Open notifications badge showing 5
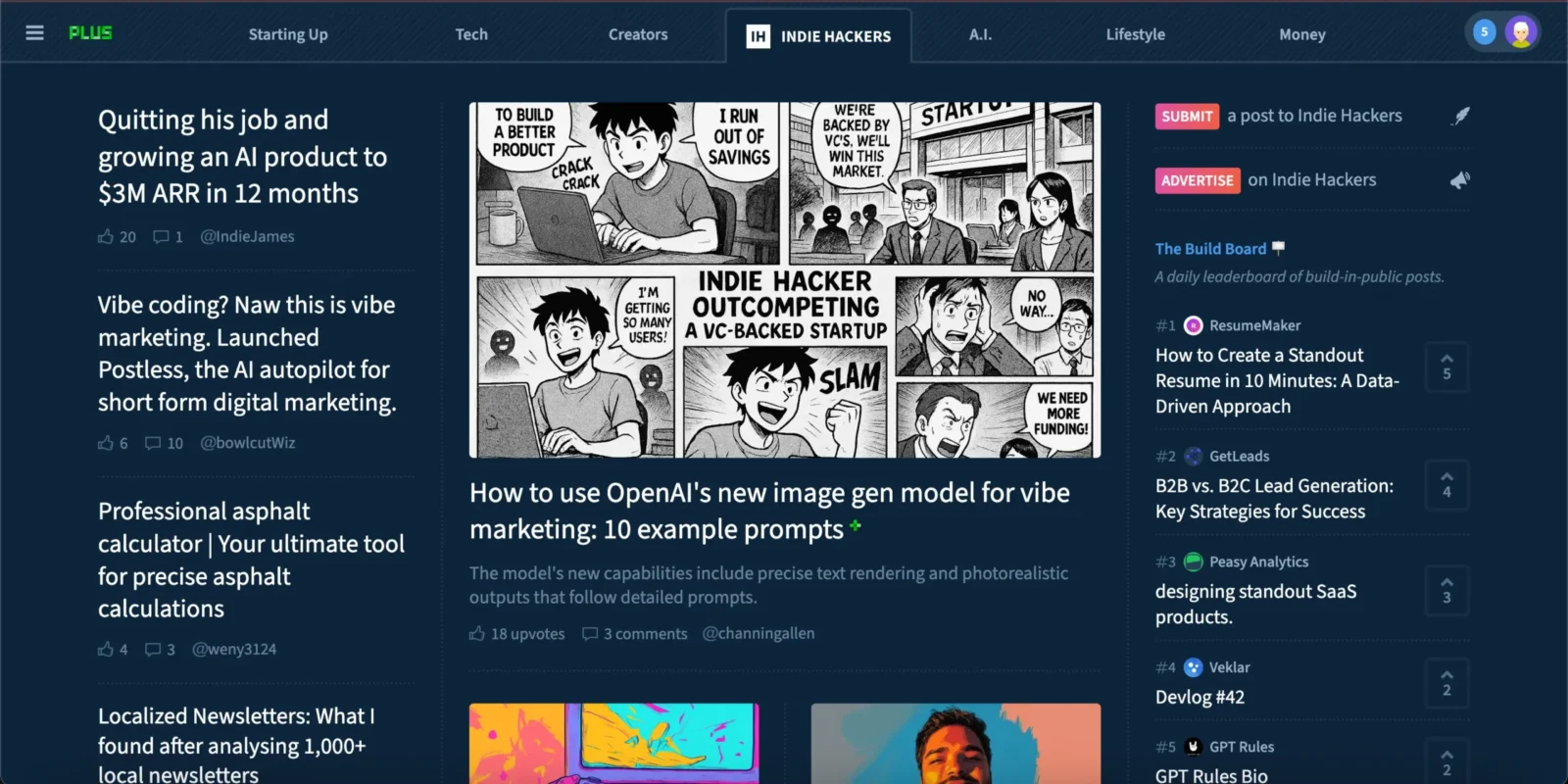 1484,32
